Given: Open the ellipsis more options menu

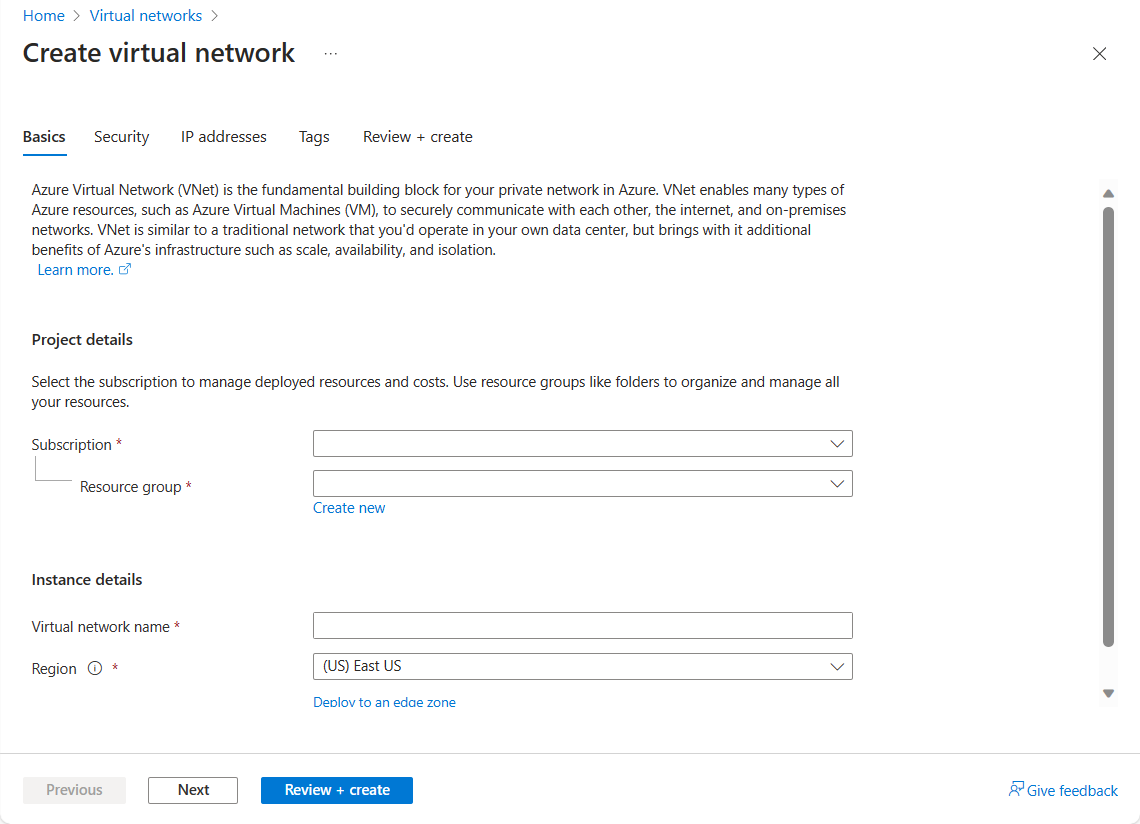Looking at the screenshot, I should pos(331,54).
